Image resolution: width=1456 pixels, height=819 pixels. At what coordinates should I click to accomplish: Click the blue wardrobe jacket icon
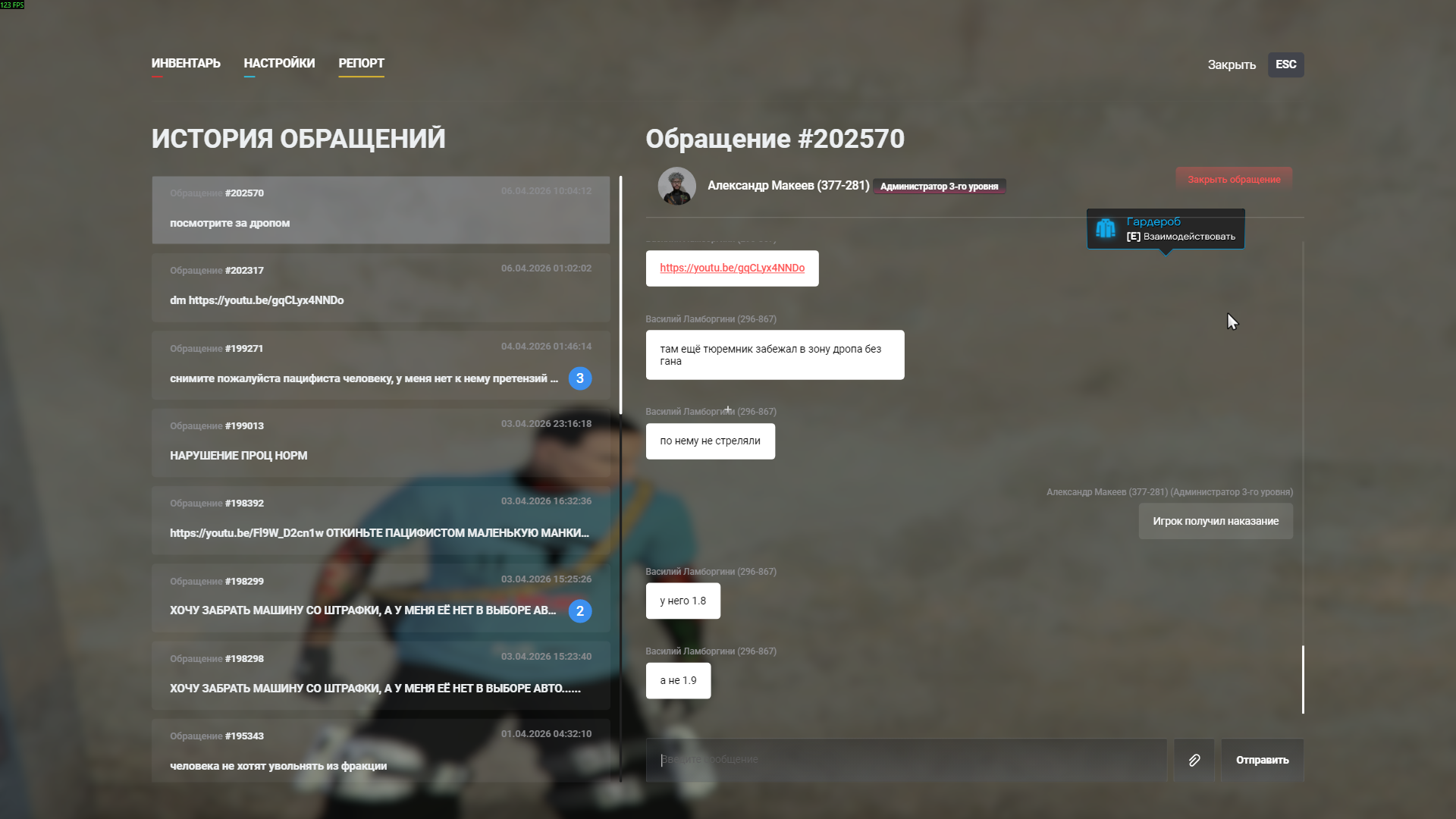click(1106, 228)
